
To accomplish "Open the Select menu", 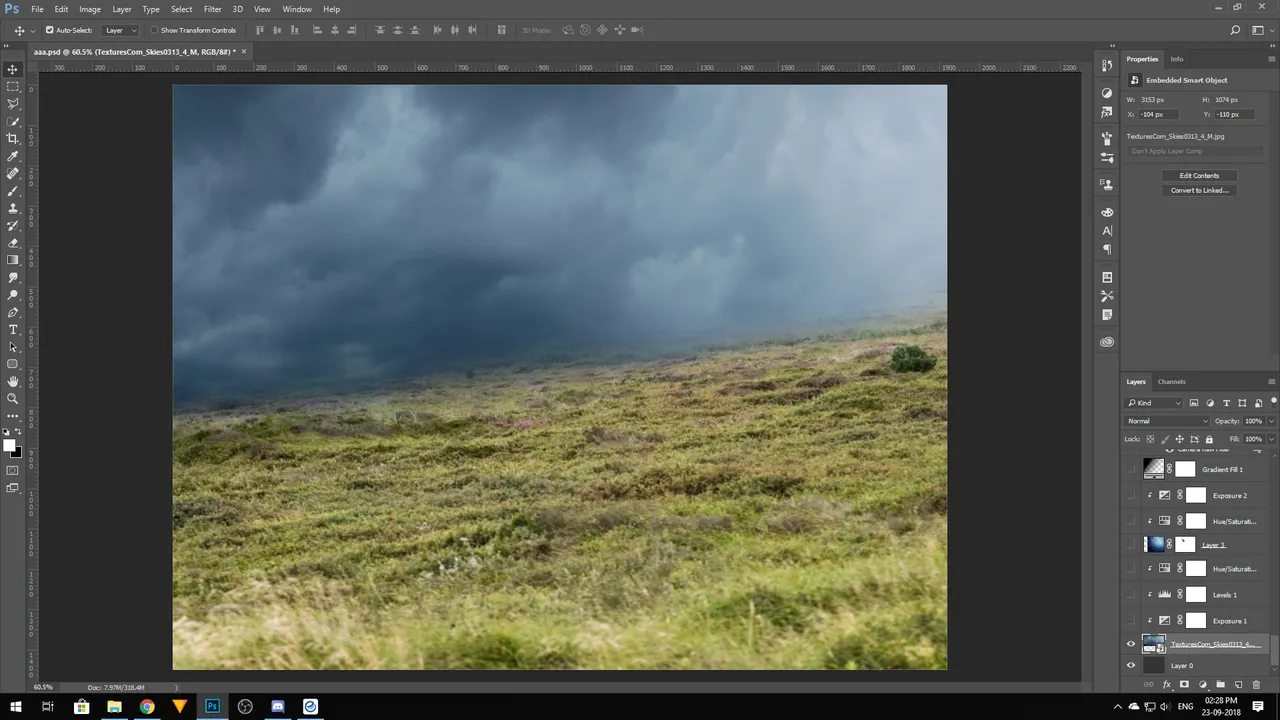I will coord(181,9).
